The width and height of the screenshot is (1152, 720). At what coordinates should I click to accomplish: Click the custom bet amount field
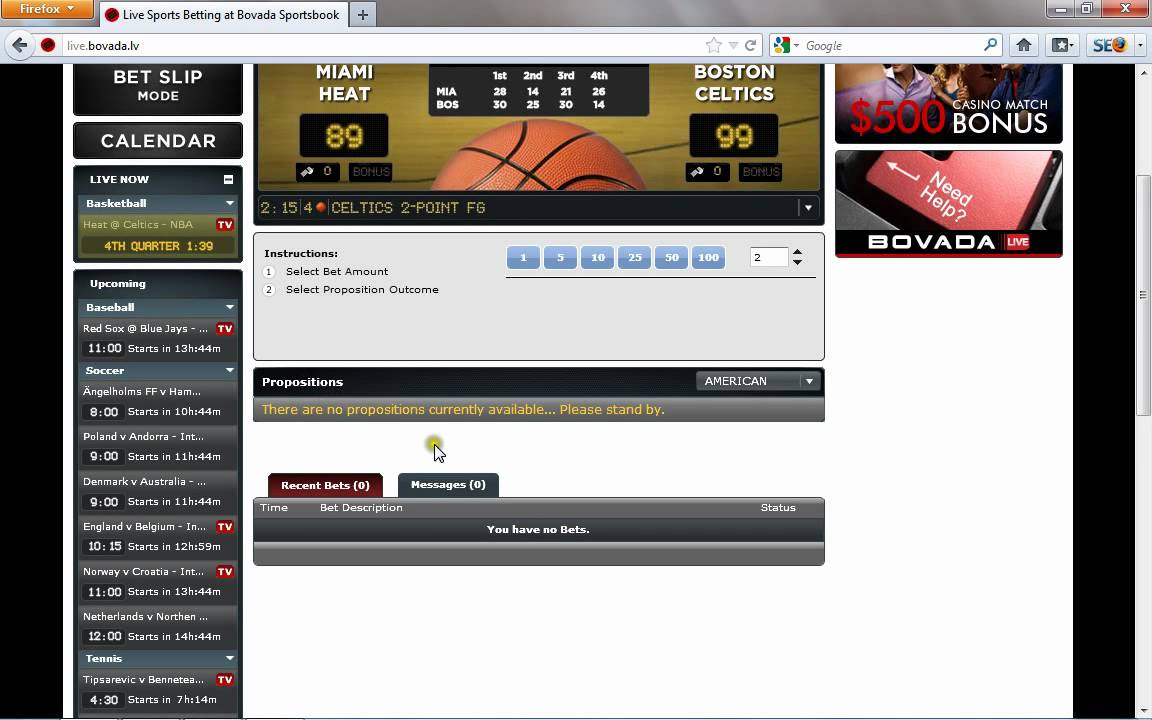768,257
